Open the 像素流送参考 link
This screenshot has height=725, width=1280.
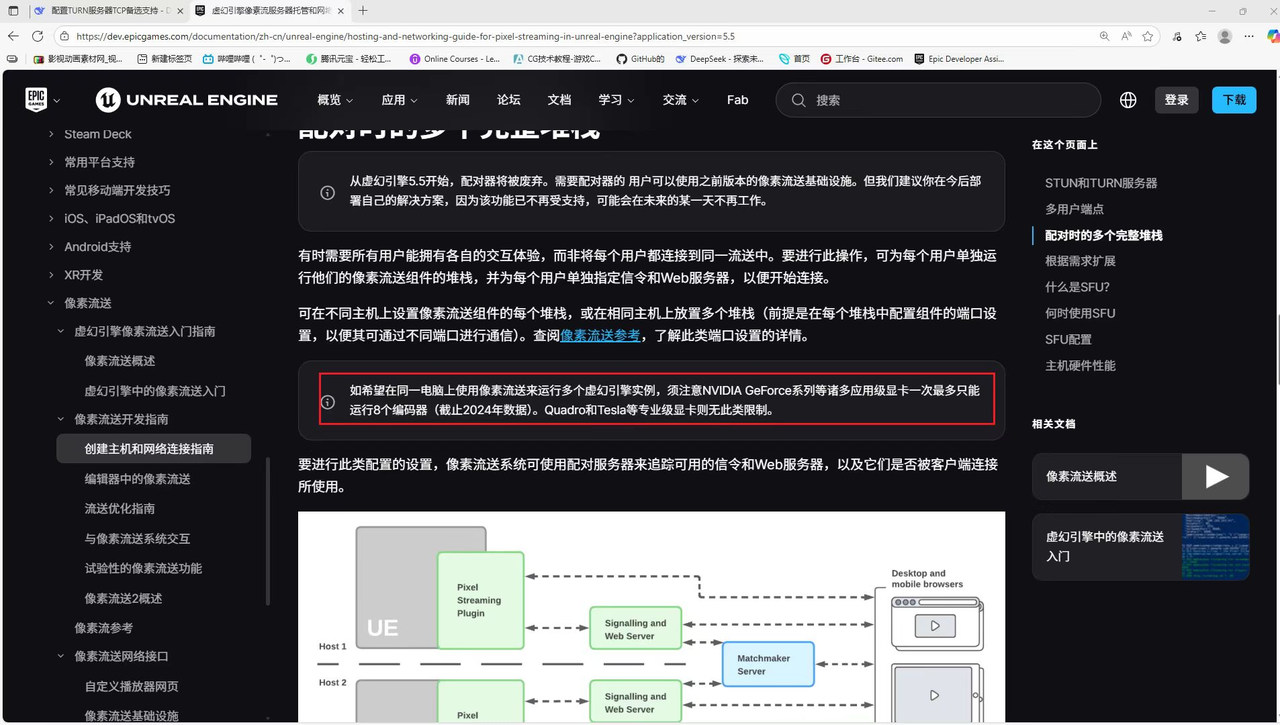tap(600, 335)
